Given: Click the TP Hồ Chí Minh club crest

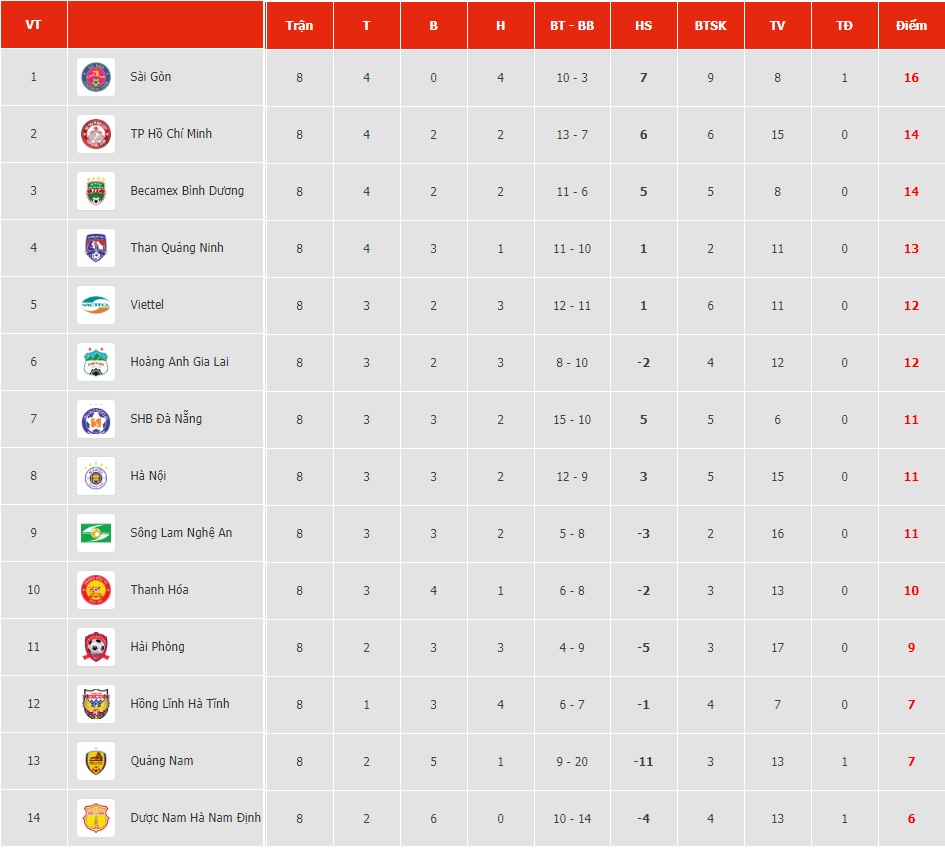Looking at the screenshot, I should 96,134.
